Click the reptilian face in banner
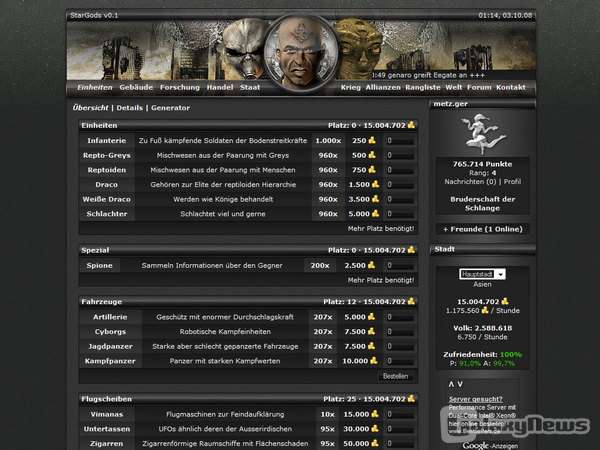 [x=358, y=49]
